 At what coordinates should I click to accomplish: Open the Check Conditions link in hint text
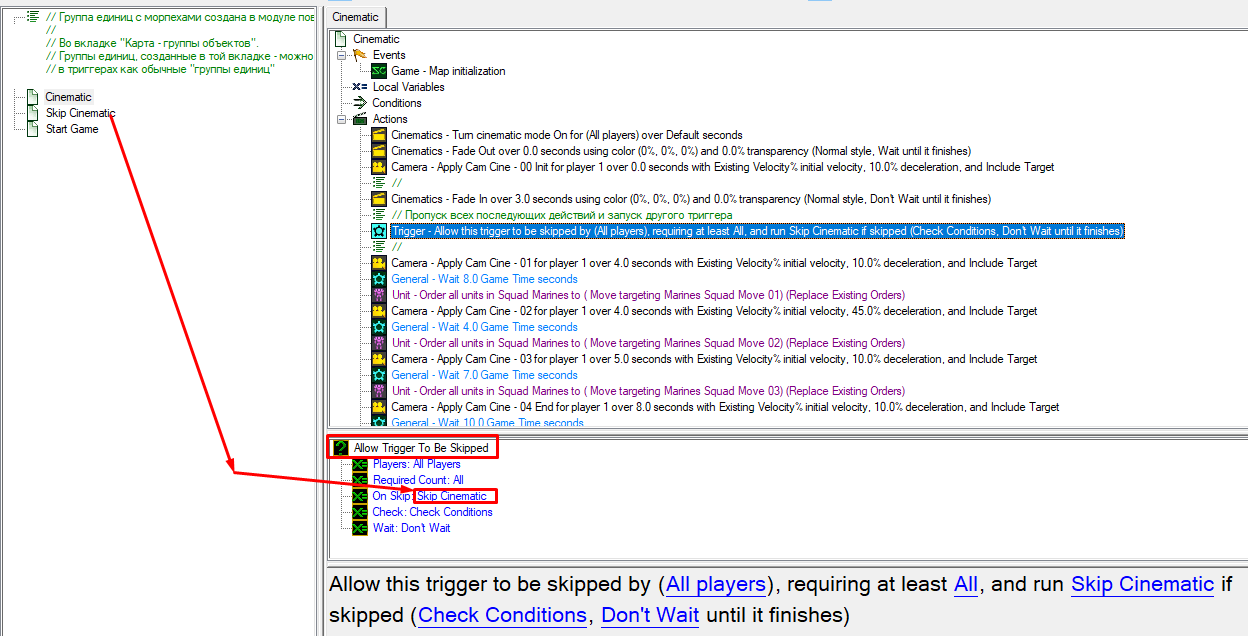(x=502, y=615)
